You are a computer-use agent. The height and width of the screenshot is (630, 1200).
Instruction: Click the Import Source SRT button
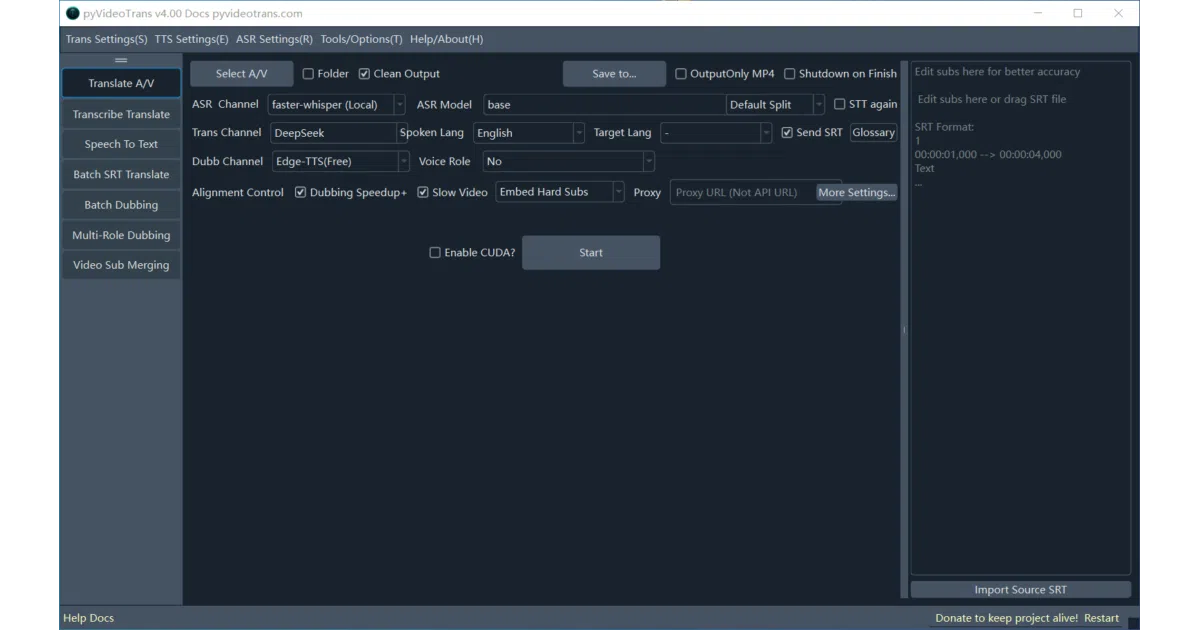pos(1020,590)
